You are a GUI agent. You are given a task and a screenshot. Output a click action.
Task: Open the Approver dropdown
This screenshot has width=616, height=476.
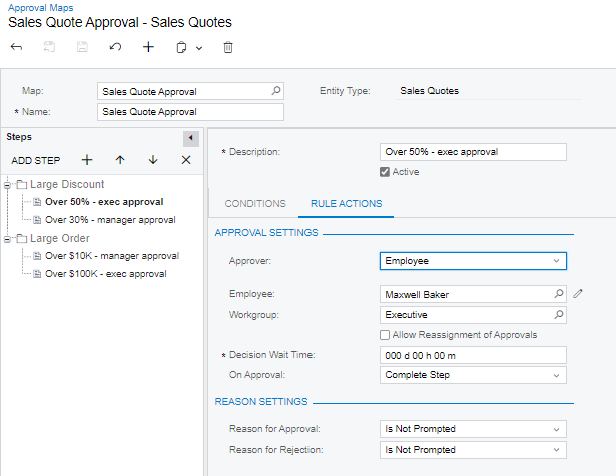[473, 261]
